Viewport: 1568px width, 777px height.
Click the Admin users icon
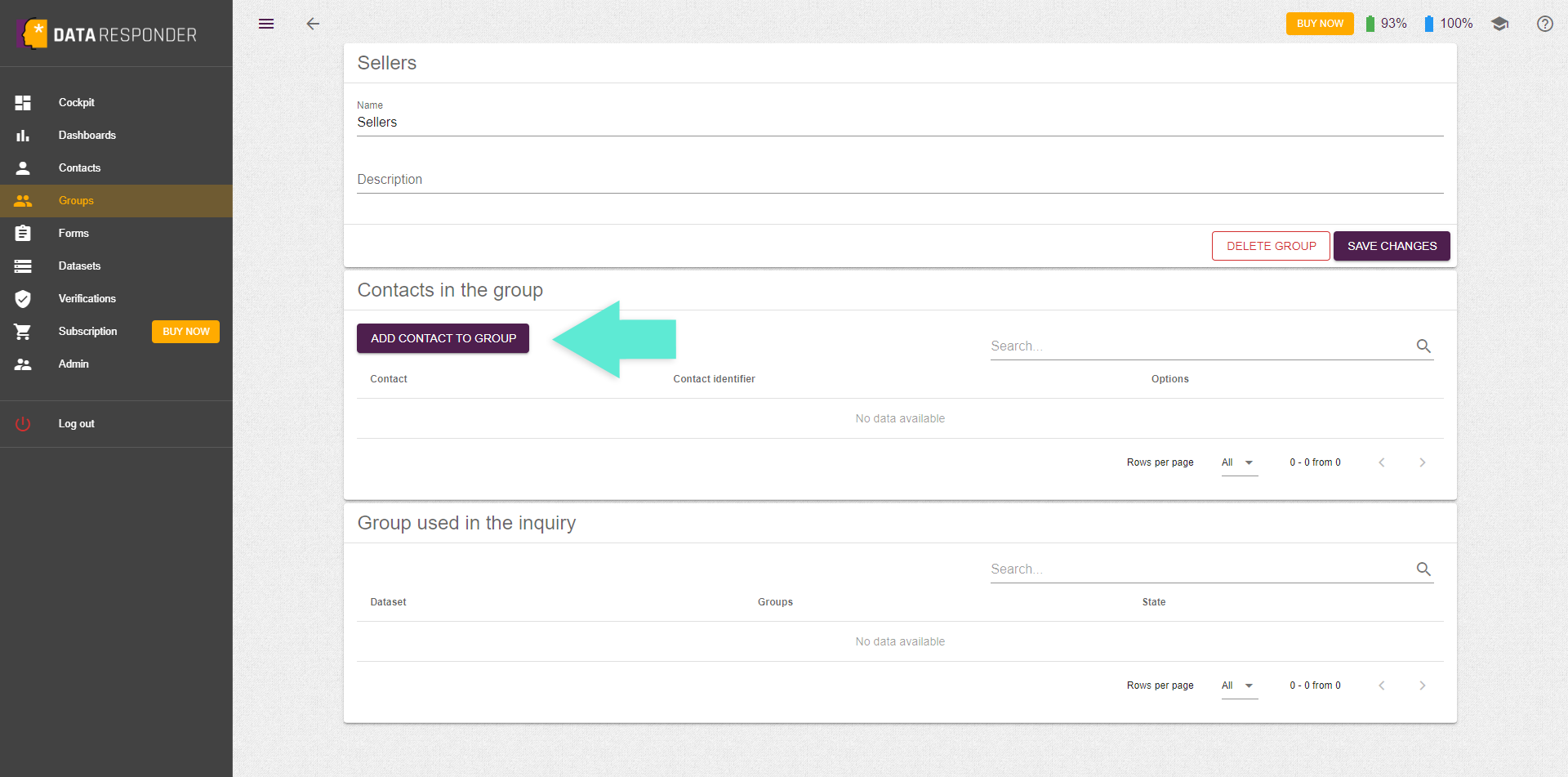[x=23, y=364]
